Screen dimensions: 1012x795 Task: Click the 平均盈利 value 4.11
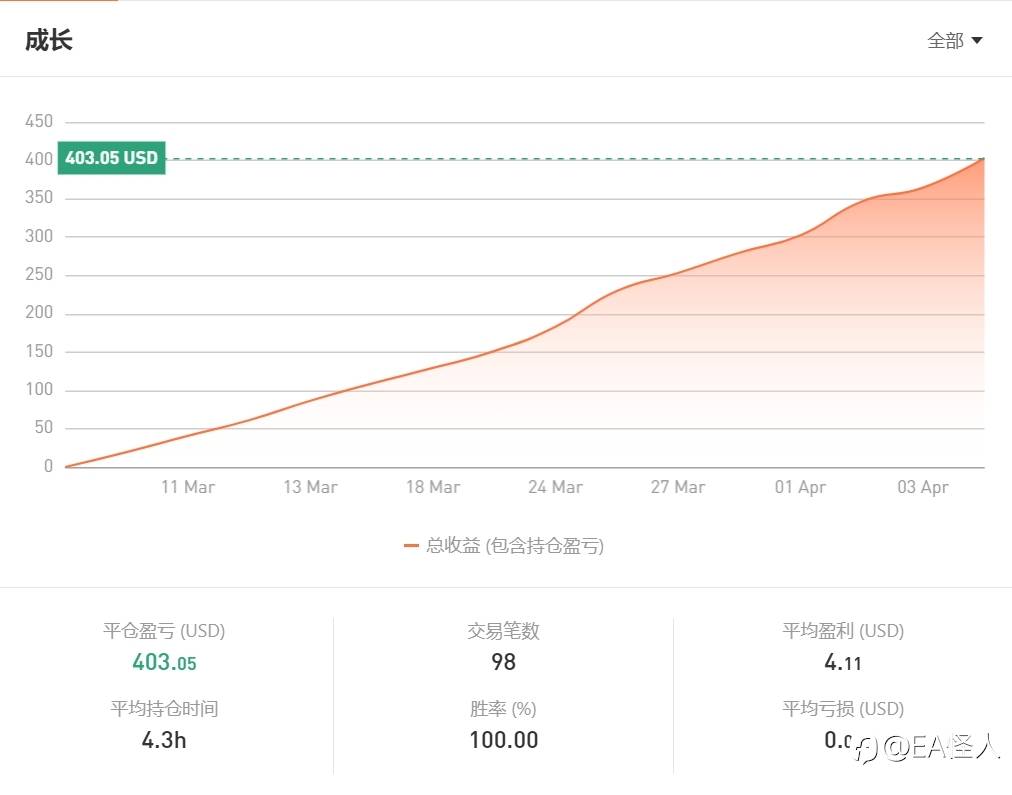(842, 662)
